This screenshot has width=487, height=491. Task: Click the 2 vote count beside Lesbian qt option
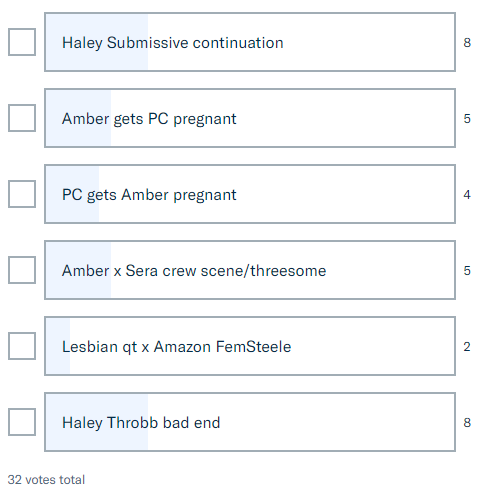coord(467,346)
